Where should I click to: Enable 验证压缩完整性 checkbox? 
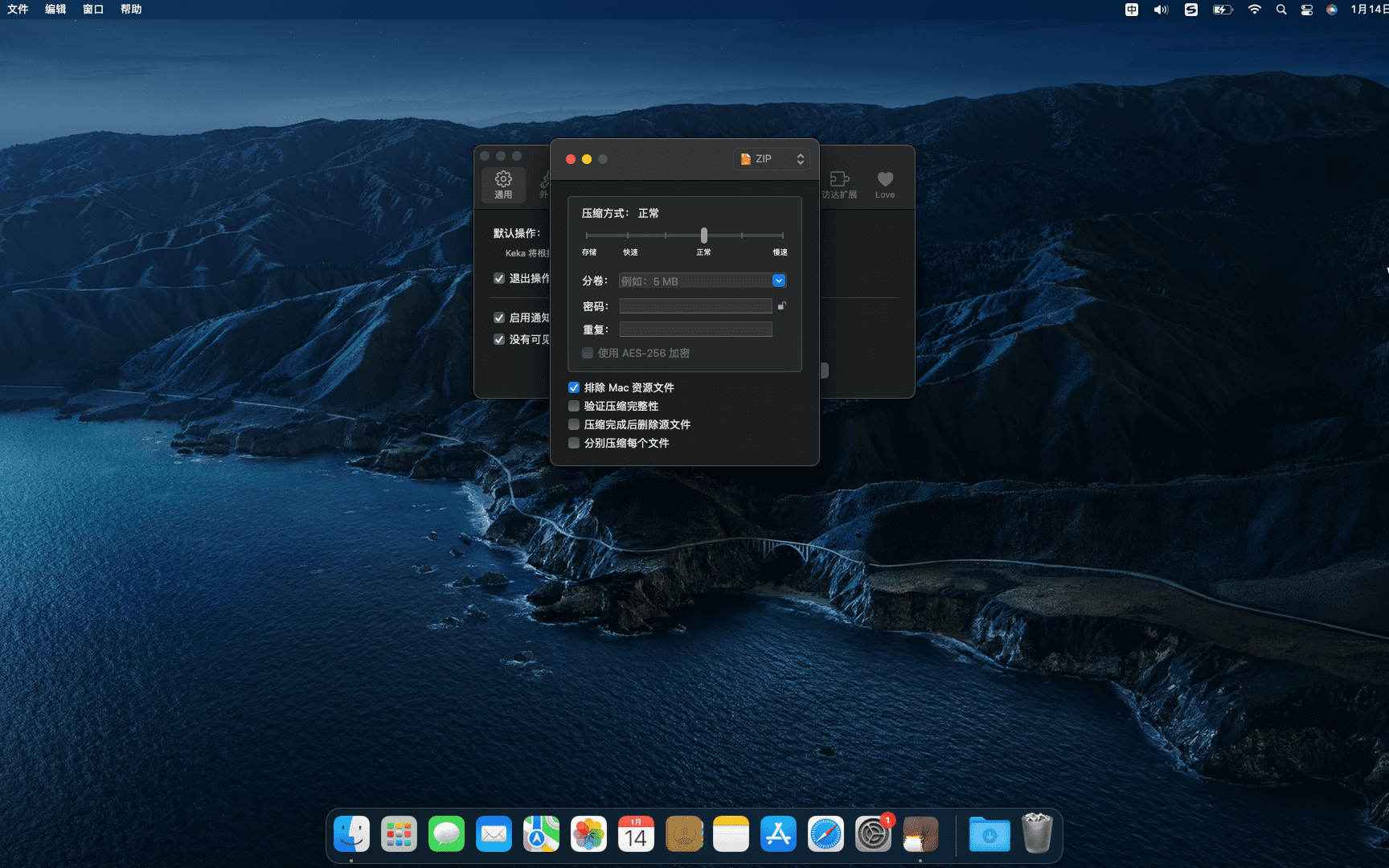tap(574, 406)
